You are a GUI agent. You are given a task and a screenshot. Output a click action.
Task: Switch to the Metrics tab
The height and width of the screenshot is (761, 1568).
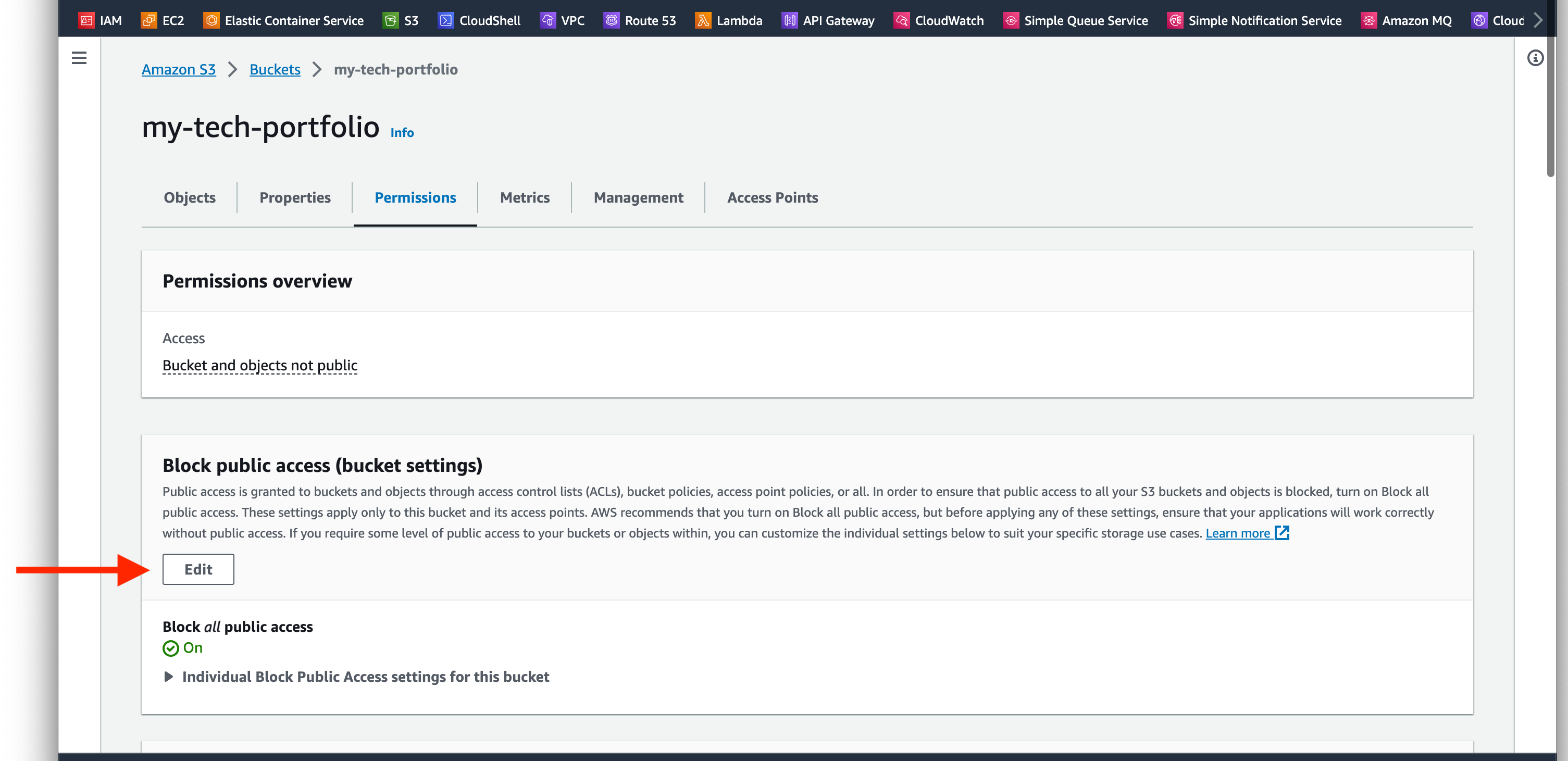[525, 197]
